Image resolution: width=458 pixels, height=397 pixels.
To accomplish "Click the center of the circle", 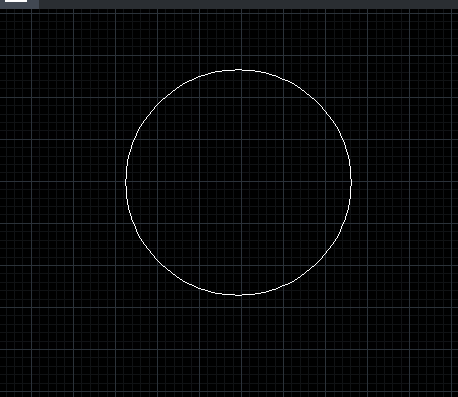I will (x=239, y=182).
